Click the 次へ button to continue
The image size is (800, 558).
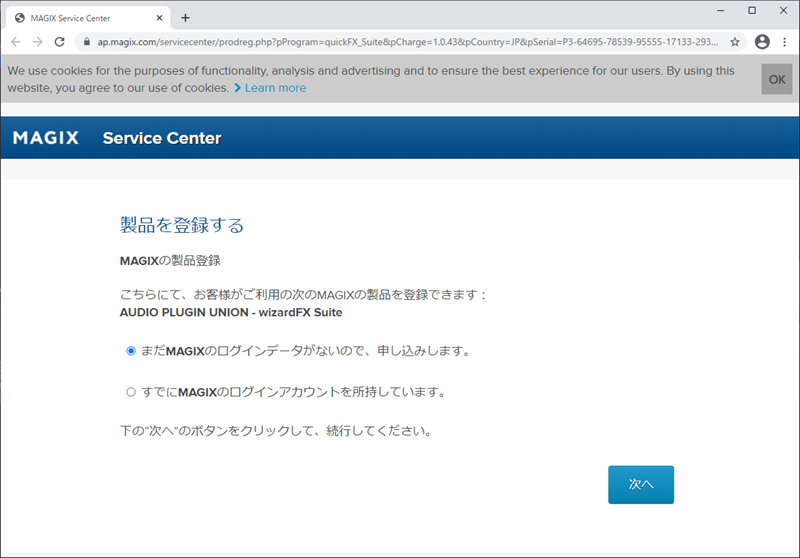point(641,485)
